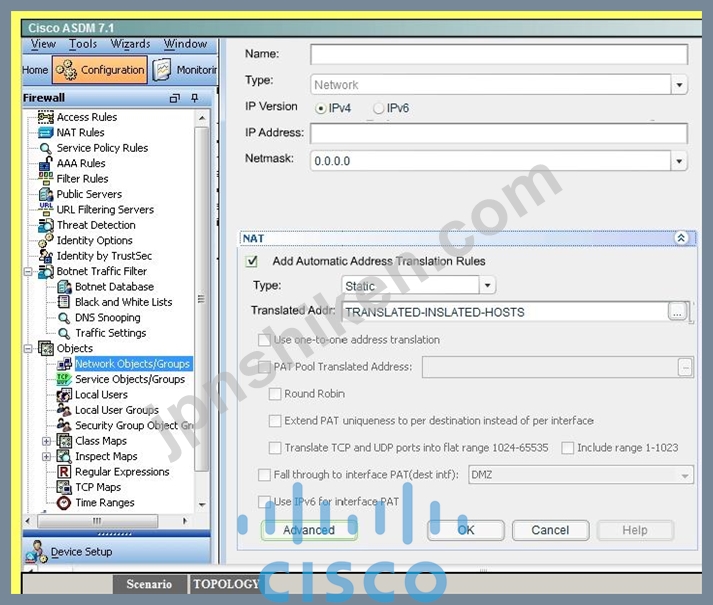The height and width of the screenshot is (605, 713).
Task: Click the Cancel button
Action: pos(550,530)
